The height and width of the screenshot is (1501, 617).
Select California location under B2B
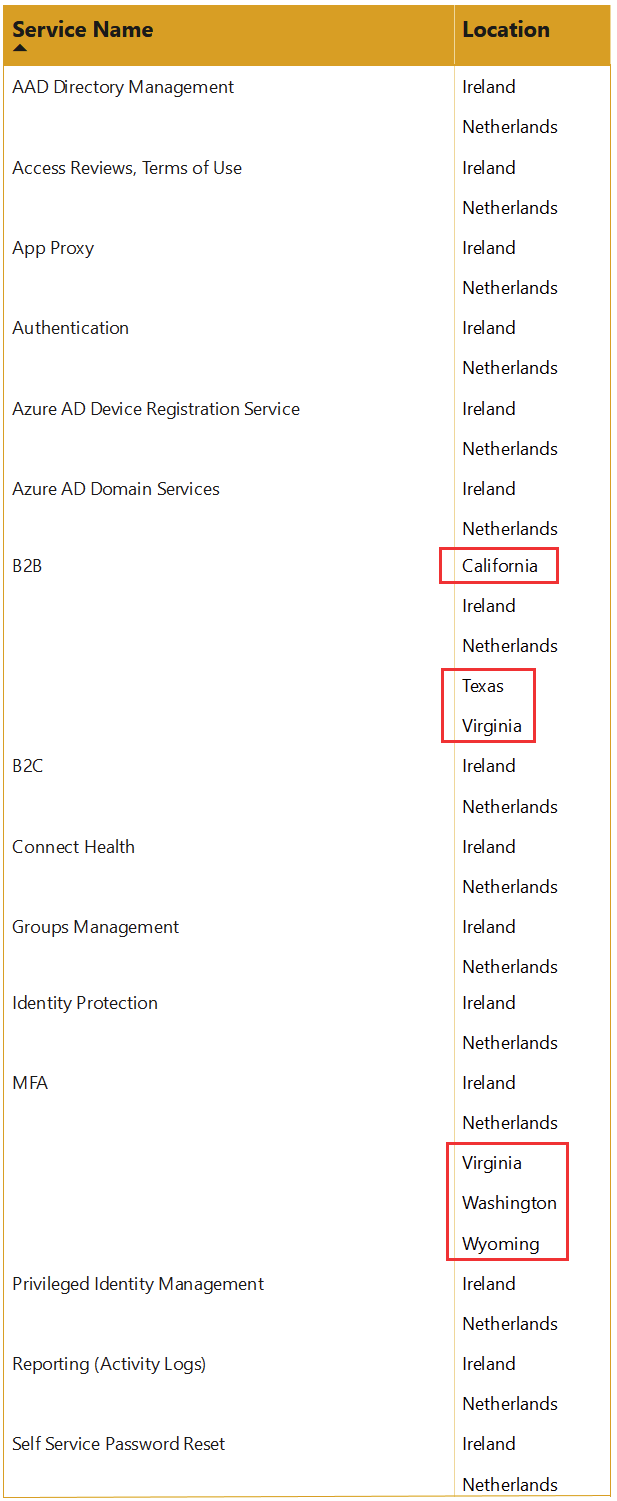click(x=499, y=566)
